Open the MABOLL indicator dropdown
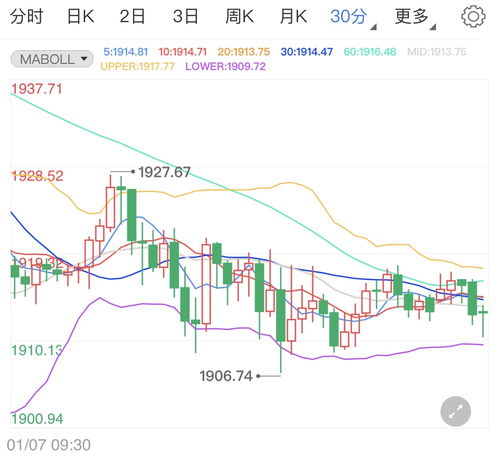The height and width of the screenshot is (464, 499). [52, 59]
